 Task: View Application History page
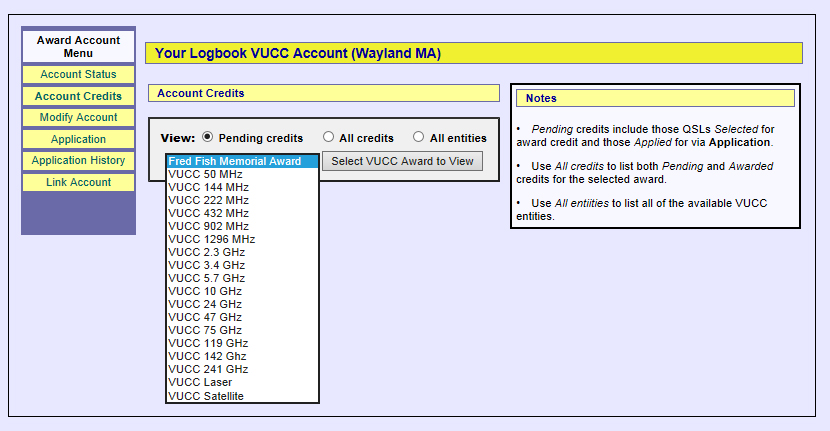pyautogui.click(x=78, y=161)
